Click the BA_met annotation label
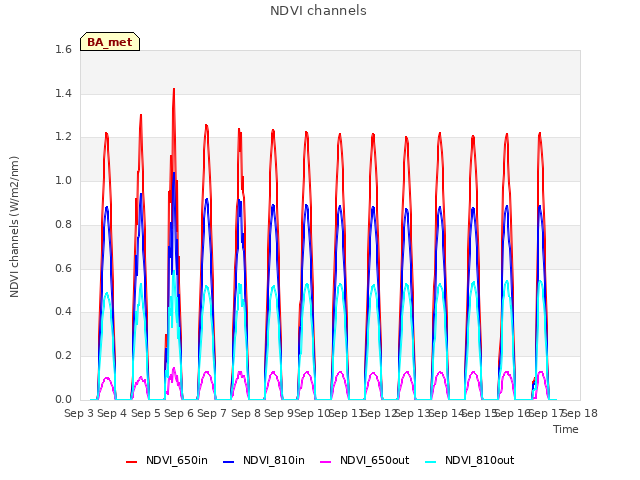 click(x=110, y=42)
